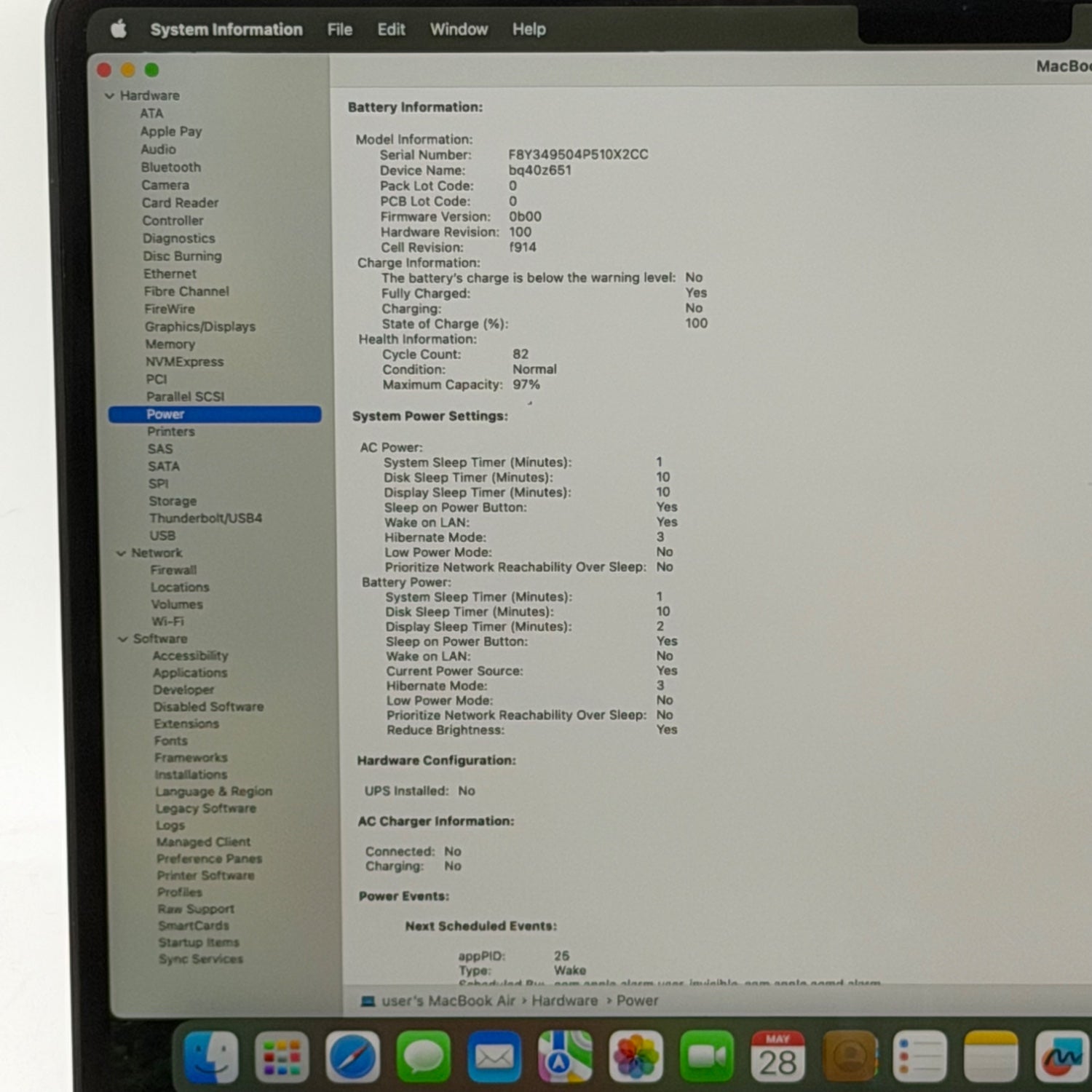Show Ethernet information

pos(170,274)
